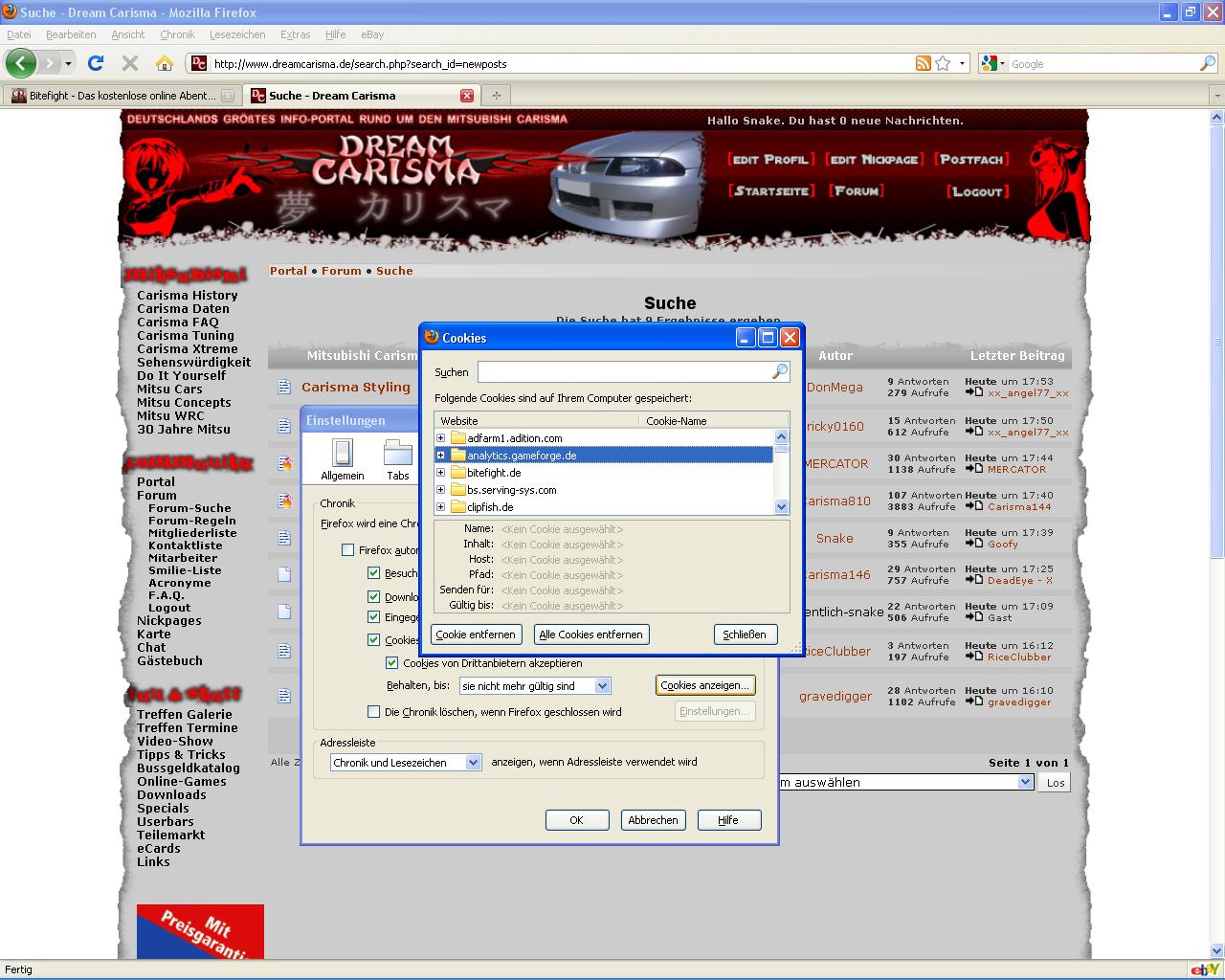Expand the clipfish.de cookie tree
The width and height of the screenshot is (1225, 980).
point(441,507)
